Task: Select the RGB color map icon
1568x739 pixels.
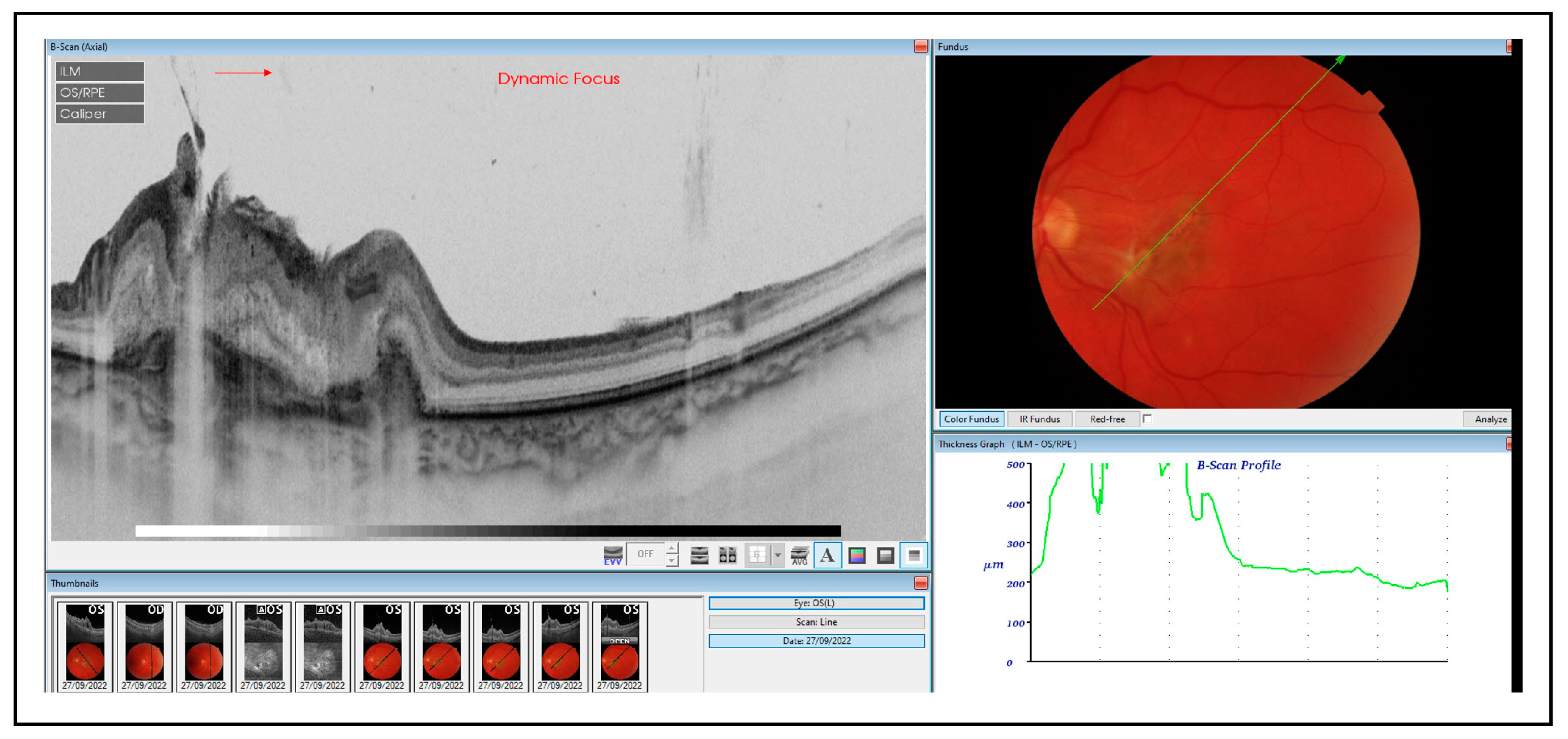Action: tap(857, 555)
